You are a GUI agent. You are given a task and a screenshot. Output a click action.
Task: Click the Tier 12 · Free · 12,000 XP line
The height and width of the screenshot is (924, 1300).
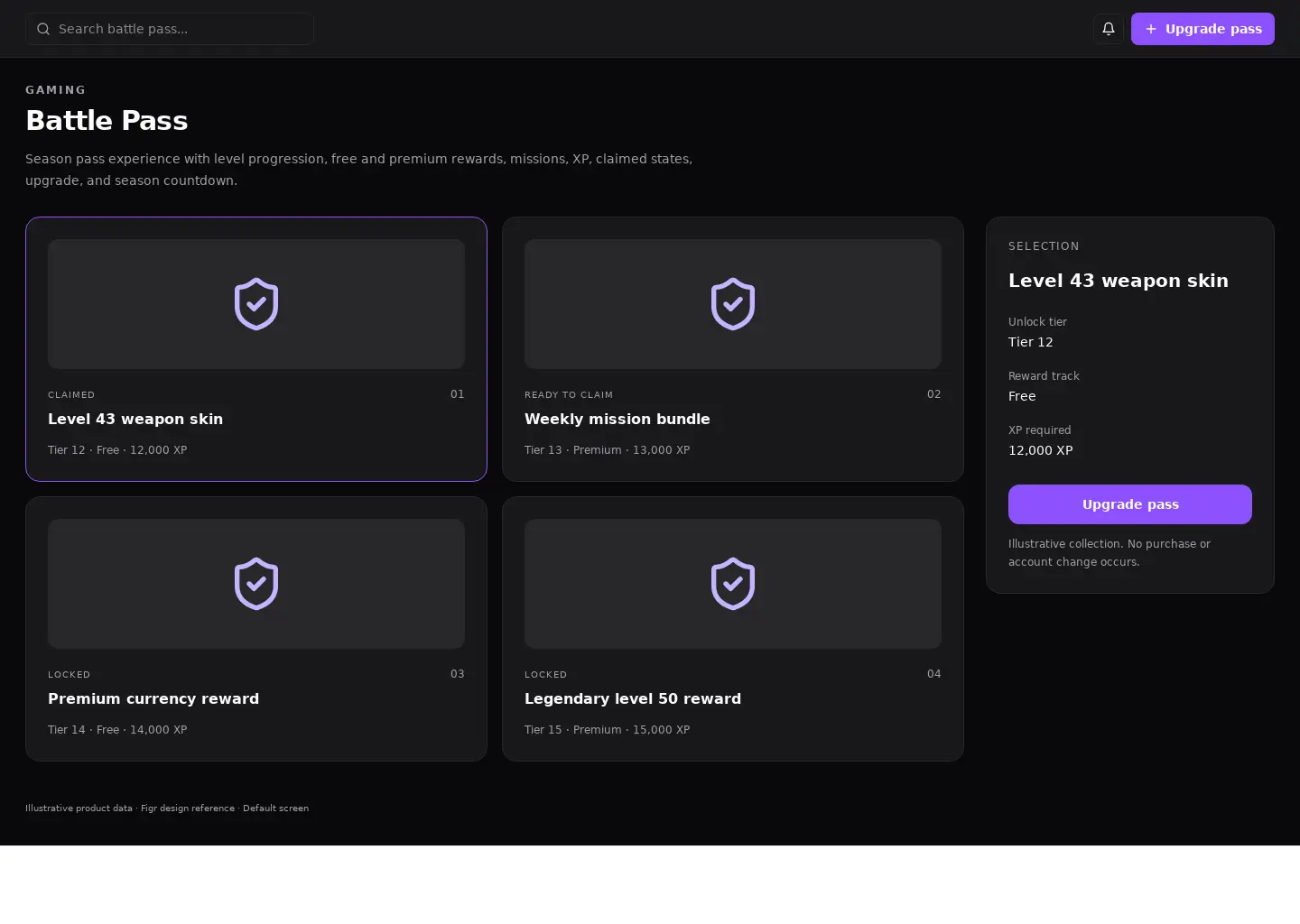click(x=117, y=450)
